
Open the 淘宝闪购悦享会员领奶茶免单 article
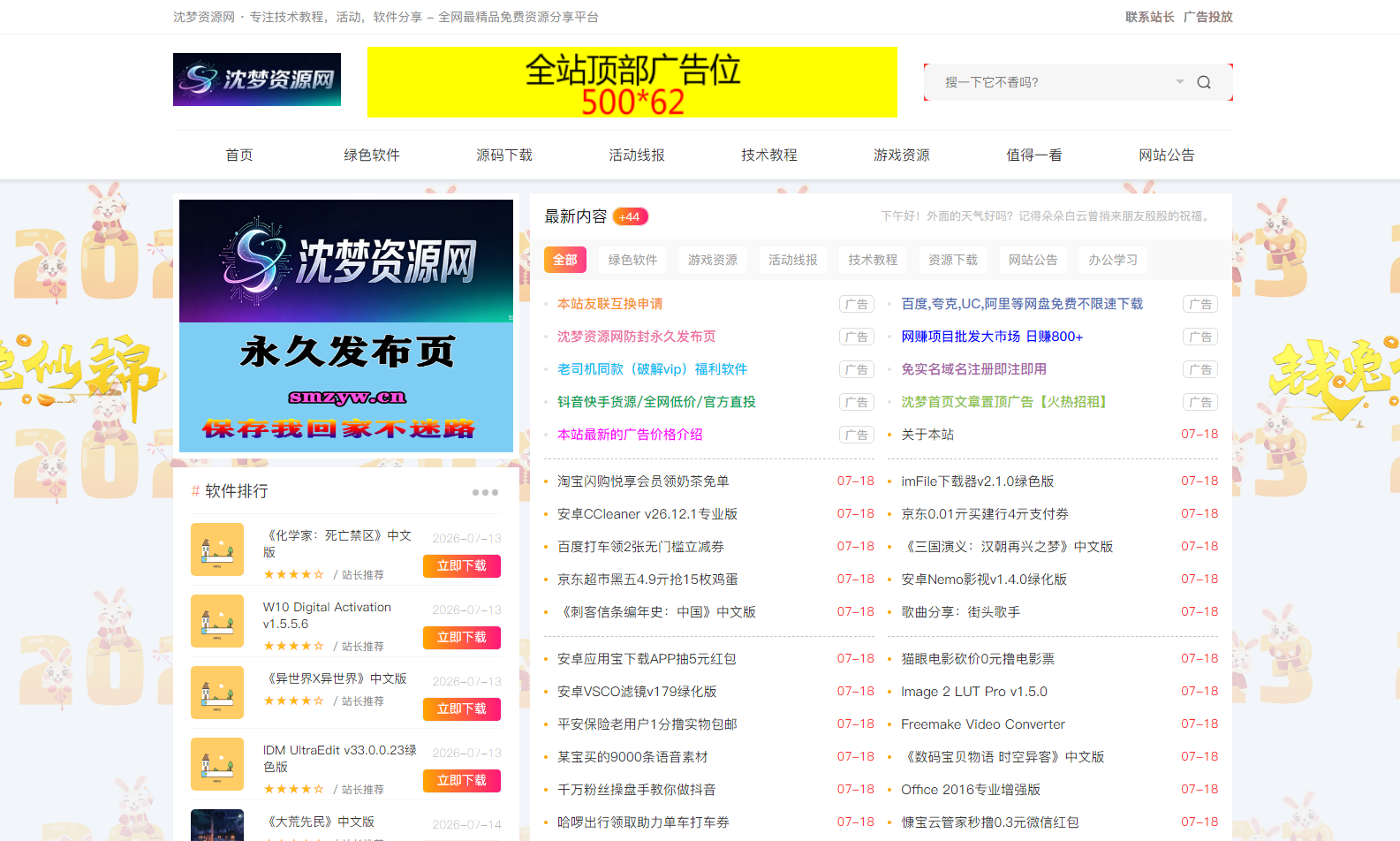coord(643,481)
